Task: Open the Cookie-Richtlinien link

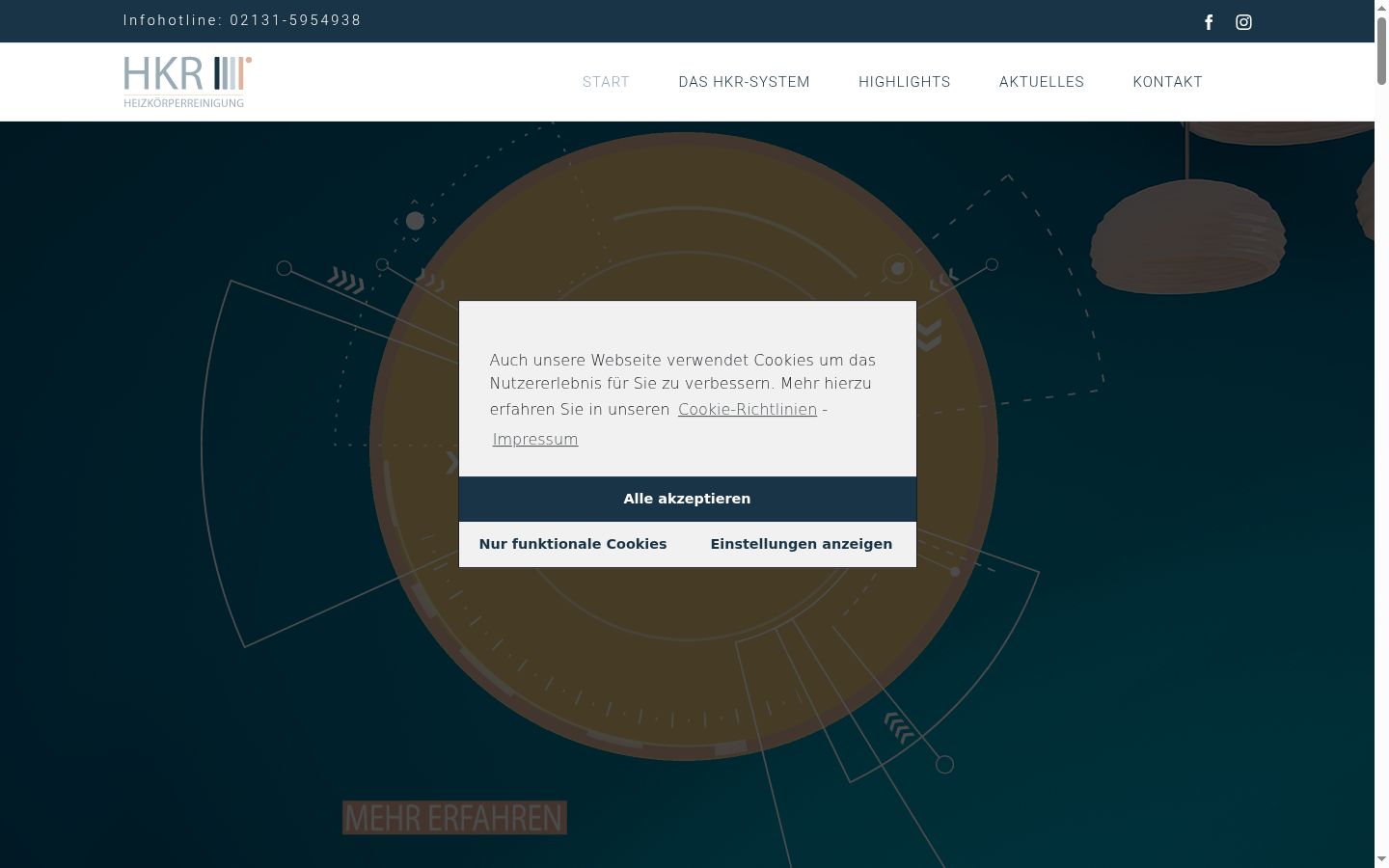Action: coord(748,409)
